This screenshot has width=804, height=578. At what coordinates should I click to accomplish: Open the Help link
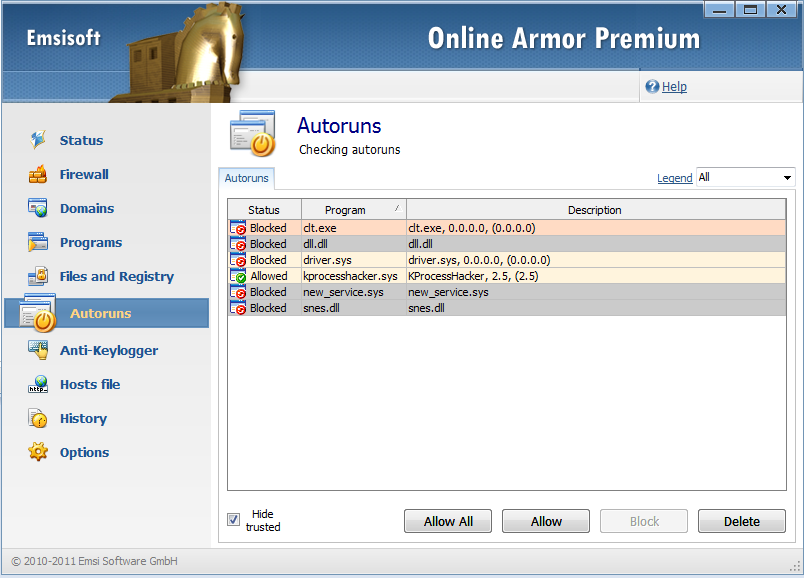[x=674, y=87]
